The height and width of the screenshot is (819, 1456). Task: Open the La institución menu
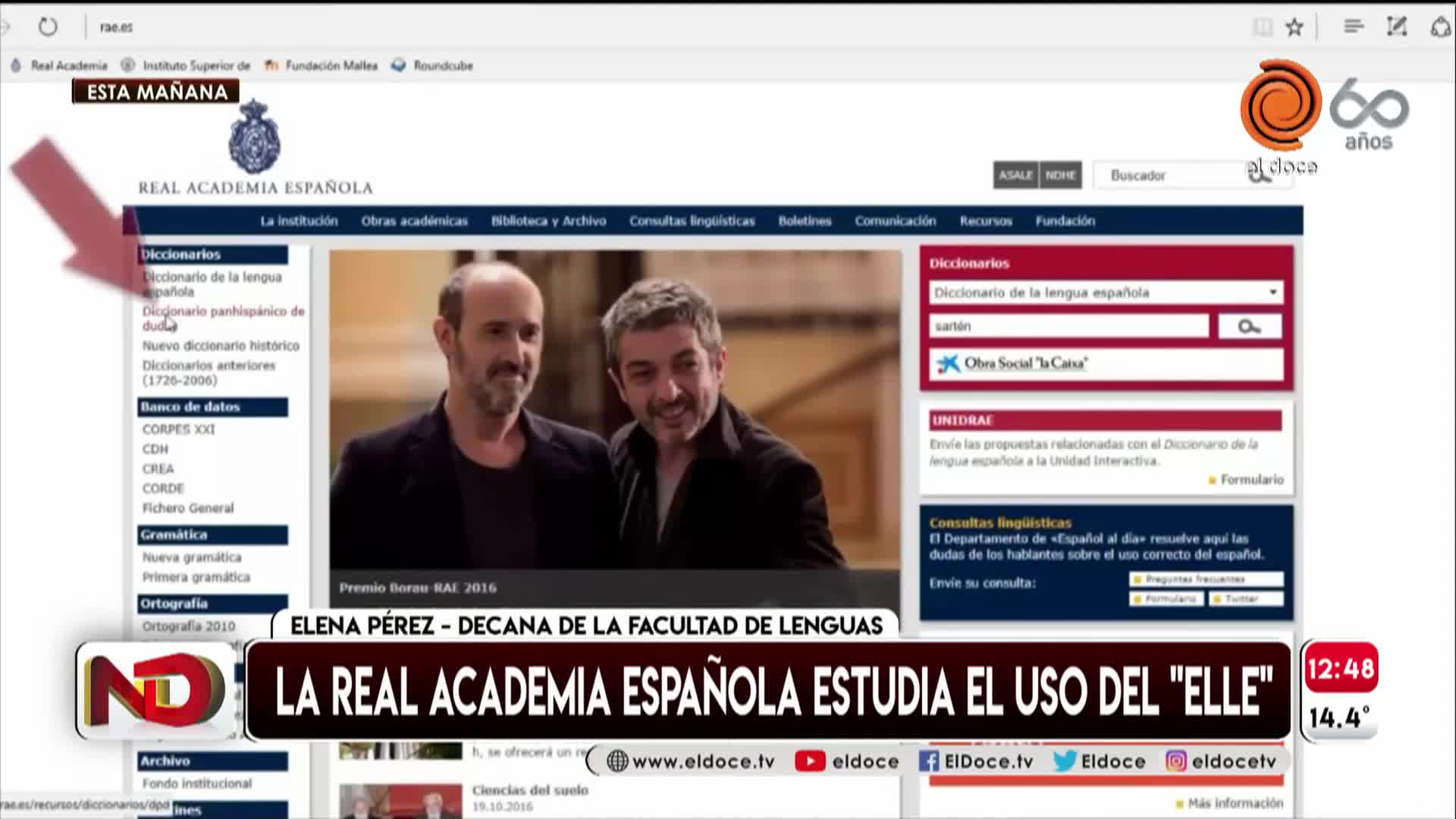(299, 221)
